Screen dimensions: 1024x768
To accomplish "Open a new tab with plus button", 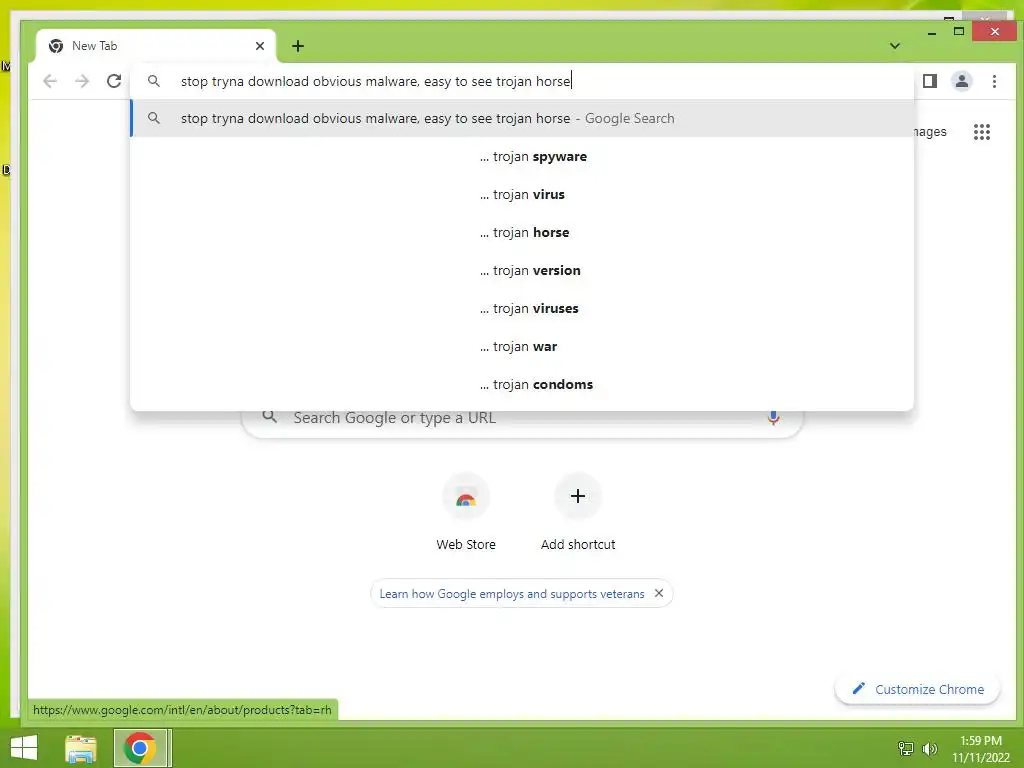I will tap(298, 46).
